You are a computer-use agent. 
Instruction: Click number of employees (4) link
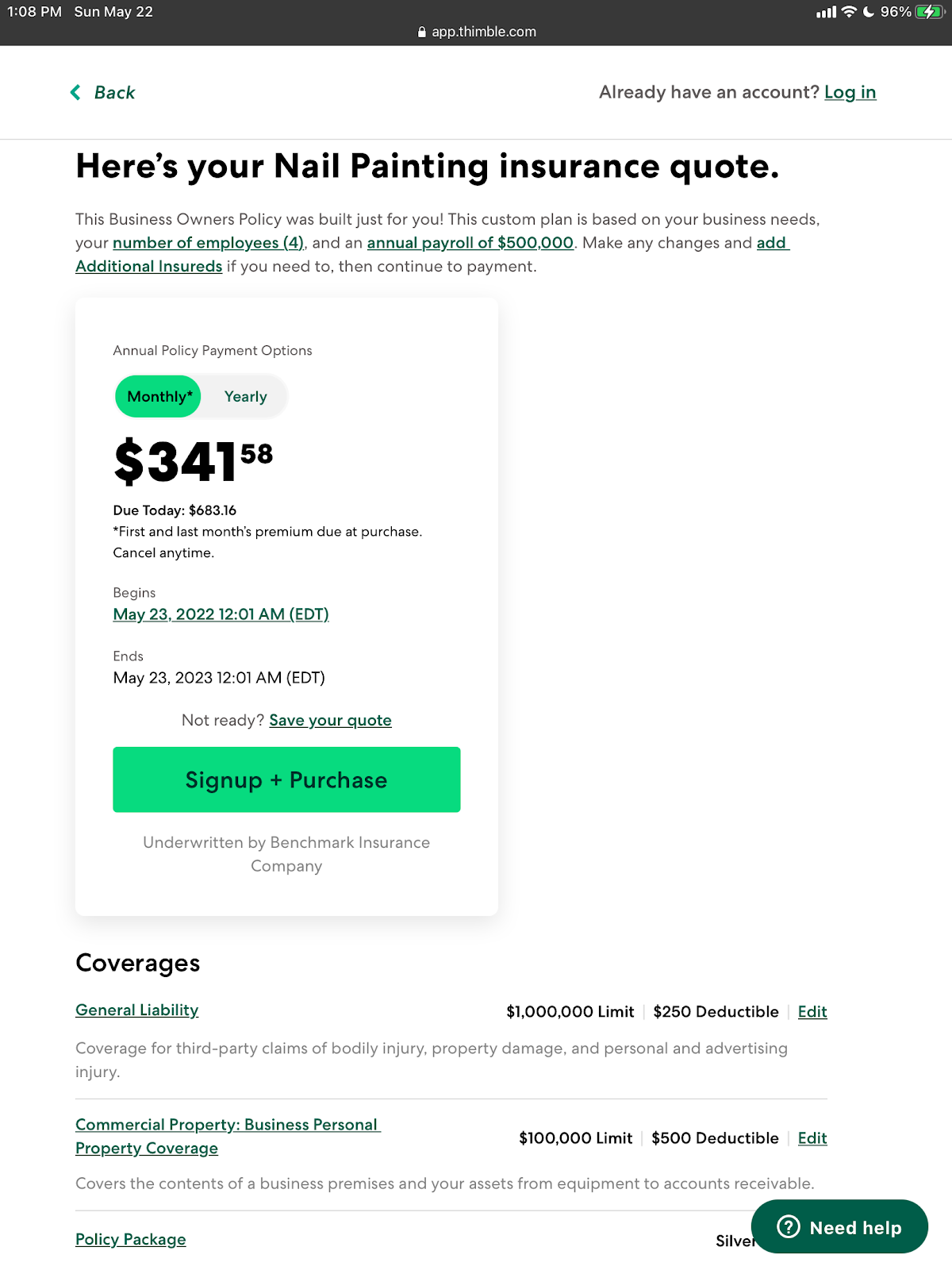coord(208,243)
